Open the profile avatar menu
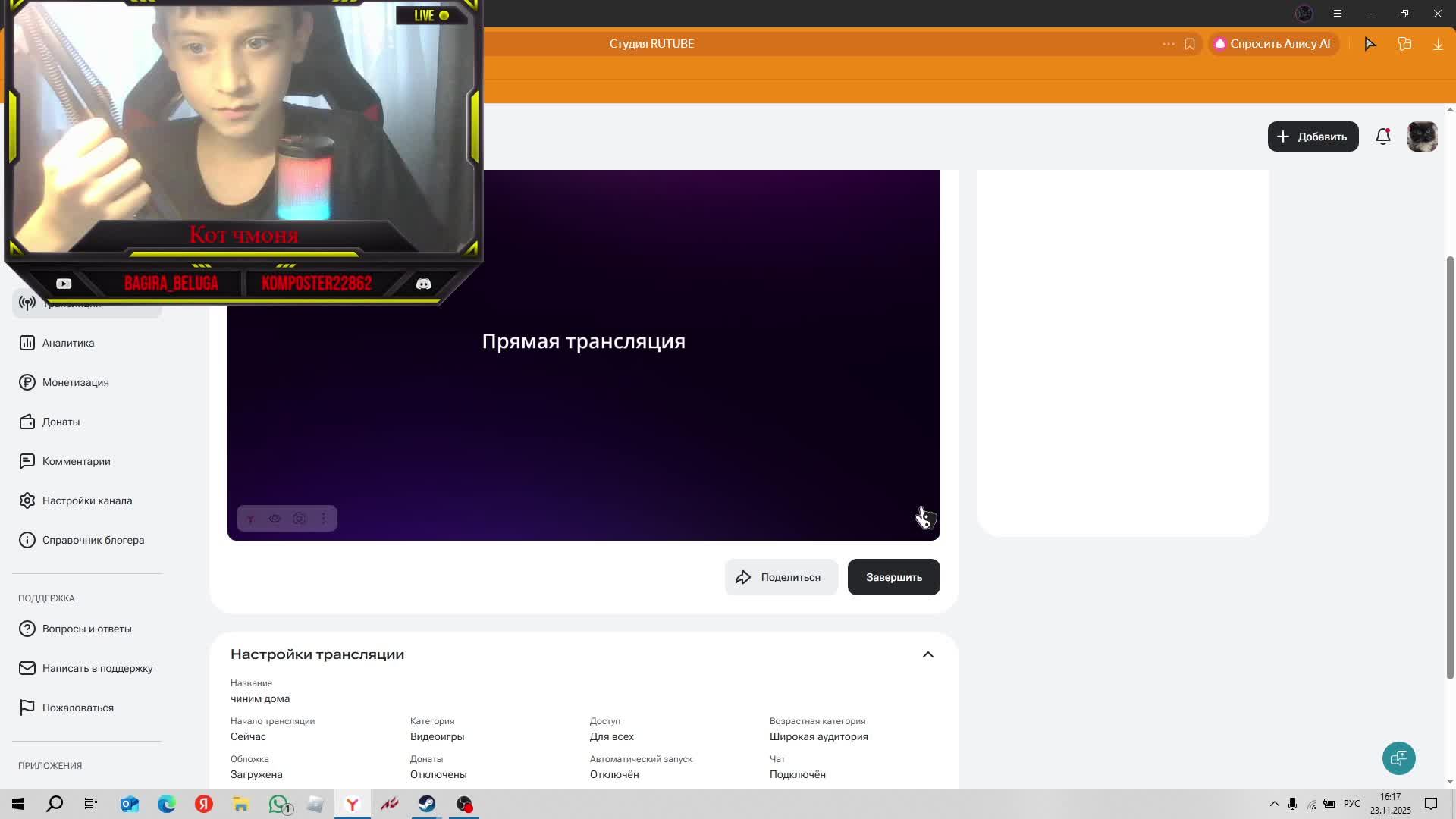1456x819 pixels. point(1422,136)
